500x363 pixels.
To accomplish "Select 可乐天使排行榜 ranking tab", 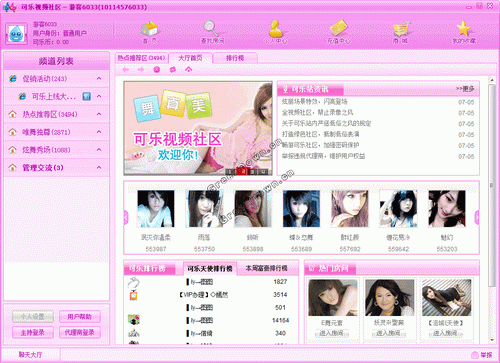I will [210, 269].
